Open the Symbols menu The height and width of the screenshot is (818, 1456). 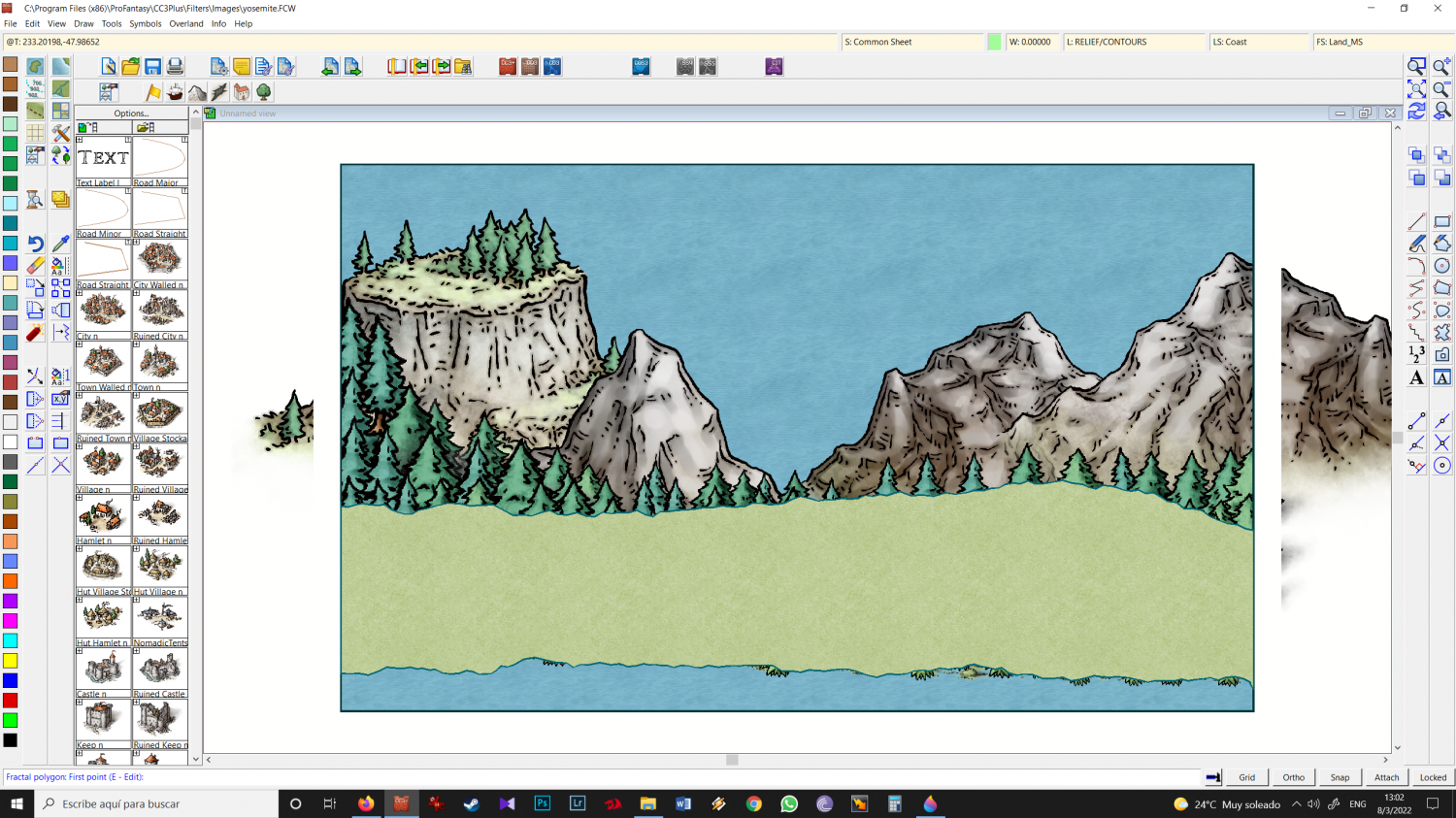(x=146, y=23)
